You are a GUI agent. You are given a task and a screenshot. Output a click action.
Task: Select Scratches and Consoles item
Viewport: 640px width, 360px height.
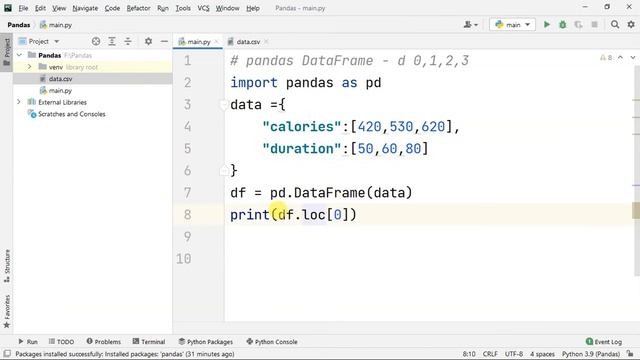tap(71, 114)
